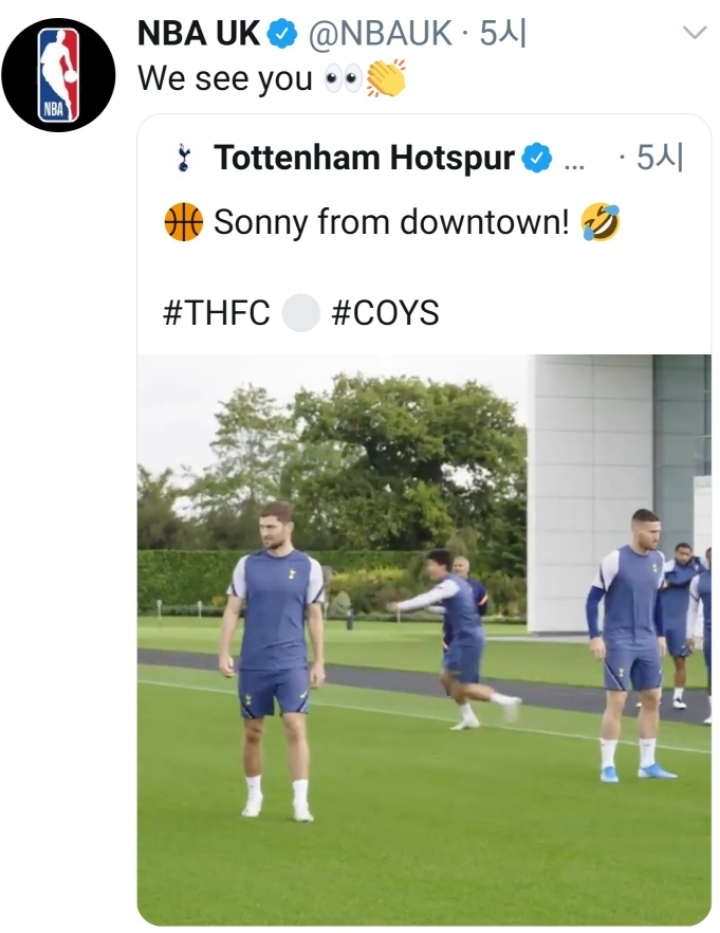
Task: Click the laughing emoji after downtown
Action: point(599,222)
